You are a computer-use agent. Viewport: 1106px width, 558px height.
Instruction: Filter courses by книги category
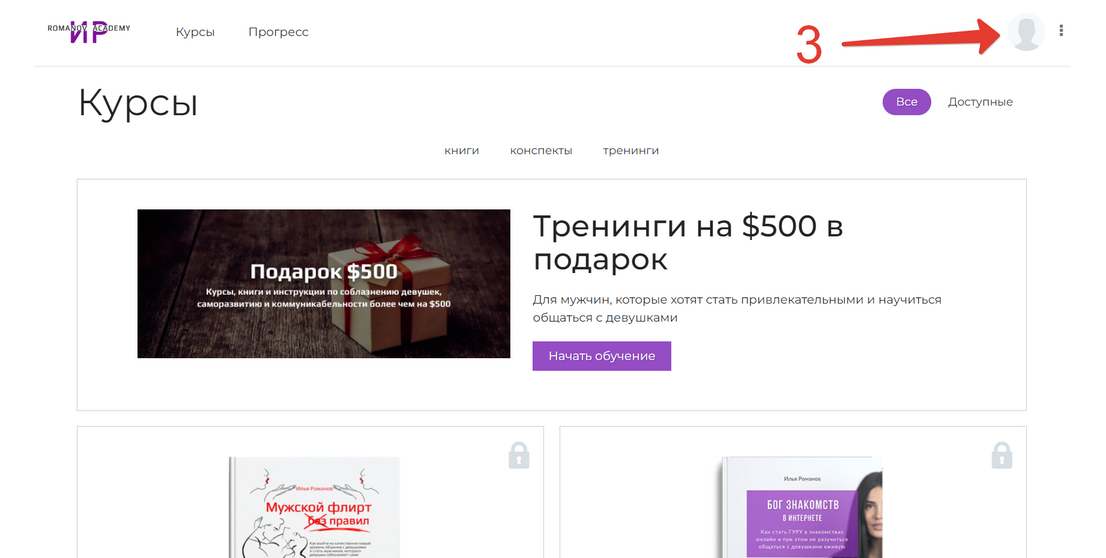(462, 151)
